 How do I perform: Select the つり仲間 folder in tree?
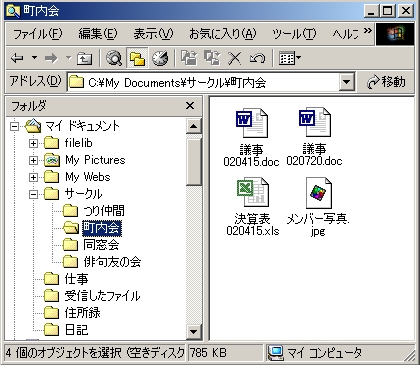point(104,211)
